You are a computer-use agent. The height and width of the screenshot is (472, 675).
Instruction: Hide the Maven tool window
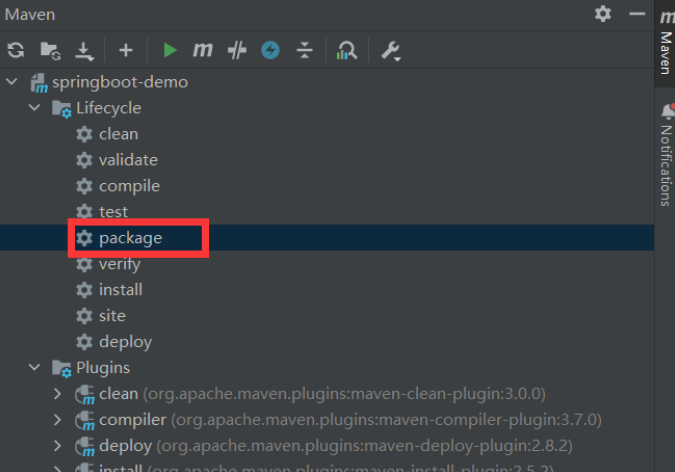click(637, 14)
